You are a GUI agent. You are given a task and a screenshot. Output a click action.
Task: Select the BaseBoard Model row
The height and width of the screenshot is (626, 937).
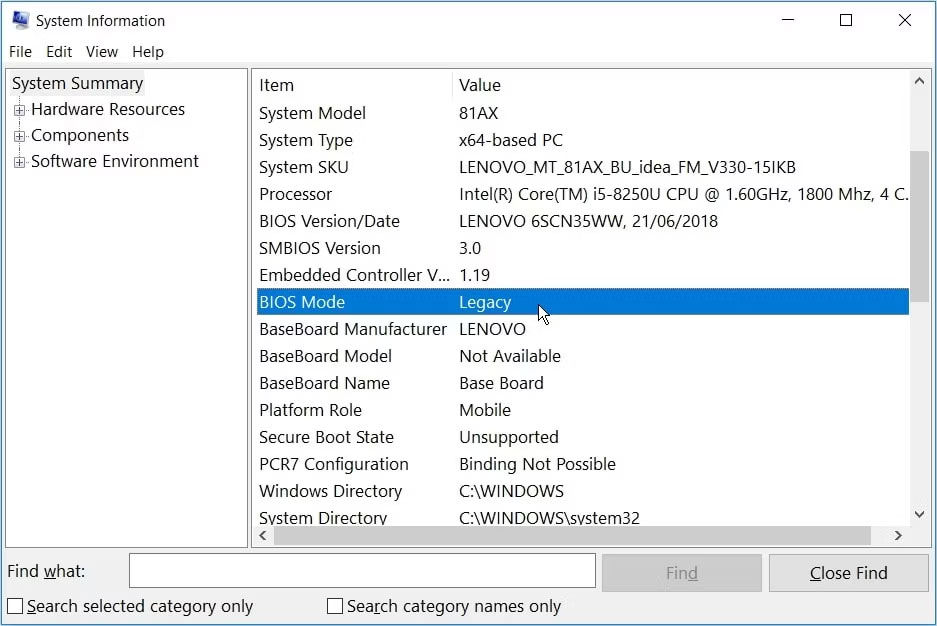pos(583,356)
